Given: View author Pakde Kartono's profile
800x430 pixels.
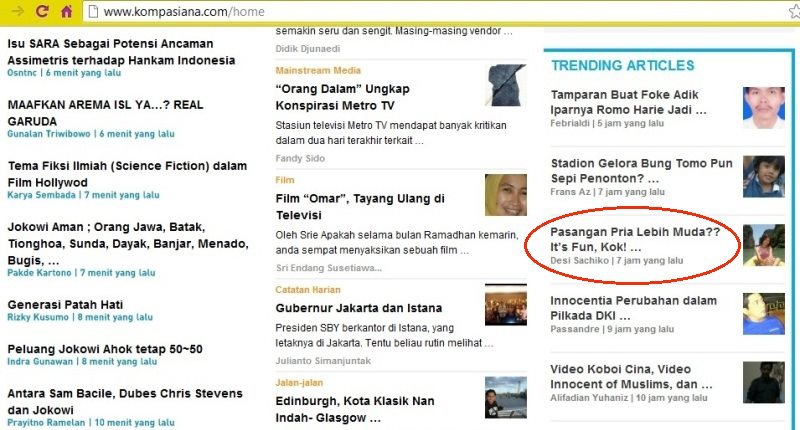Looking at the screenshot, I should (x=39, y=273).
